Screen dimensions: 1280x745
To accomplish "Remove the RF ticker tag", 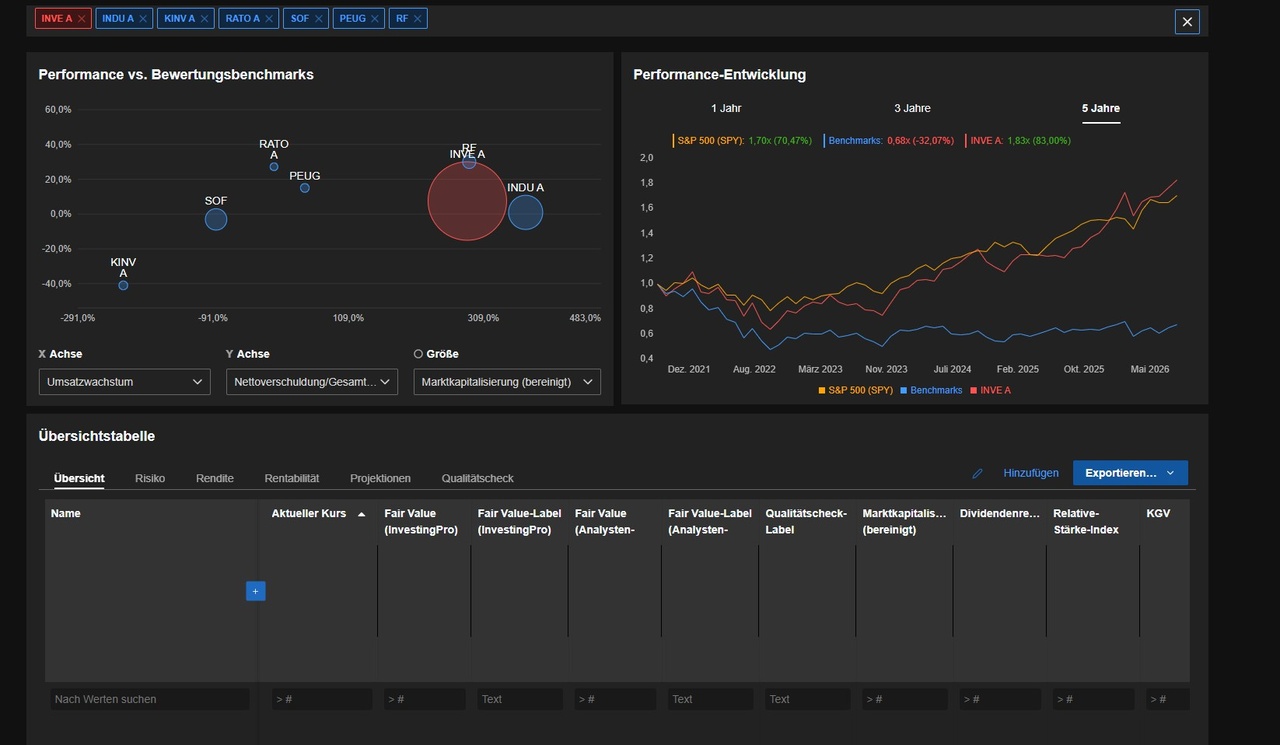I will (418, 19).
